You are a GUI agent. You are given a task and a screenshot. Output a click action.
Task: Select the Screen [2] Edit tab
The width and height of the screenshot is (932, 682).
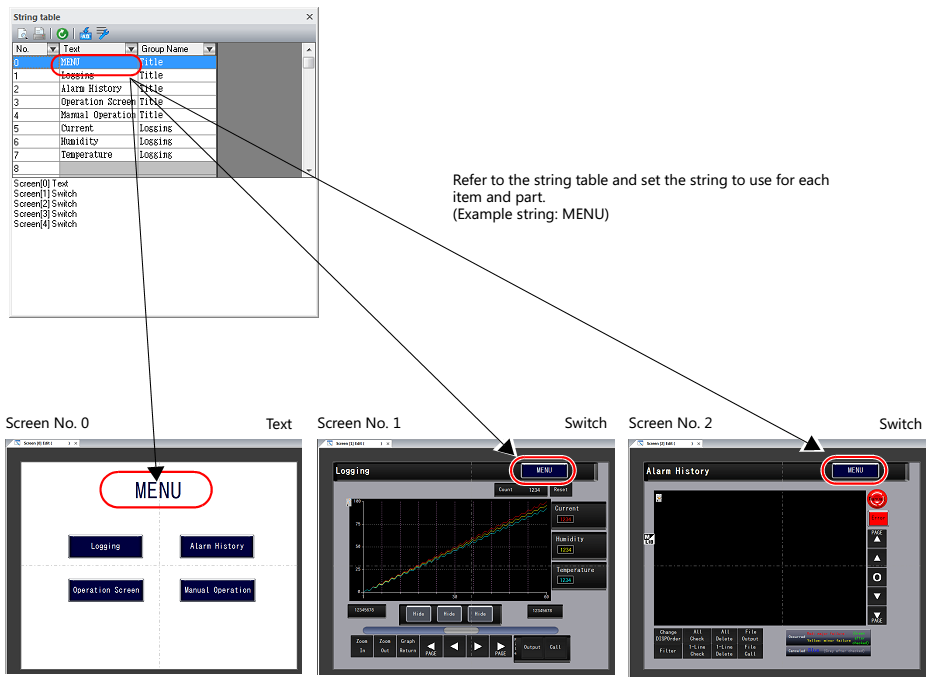pos(666,444)
